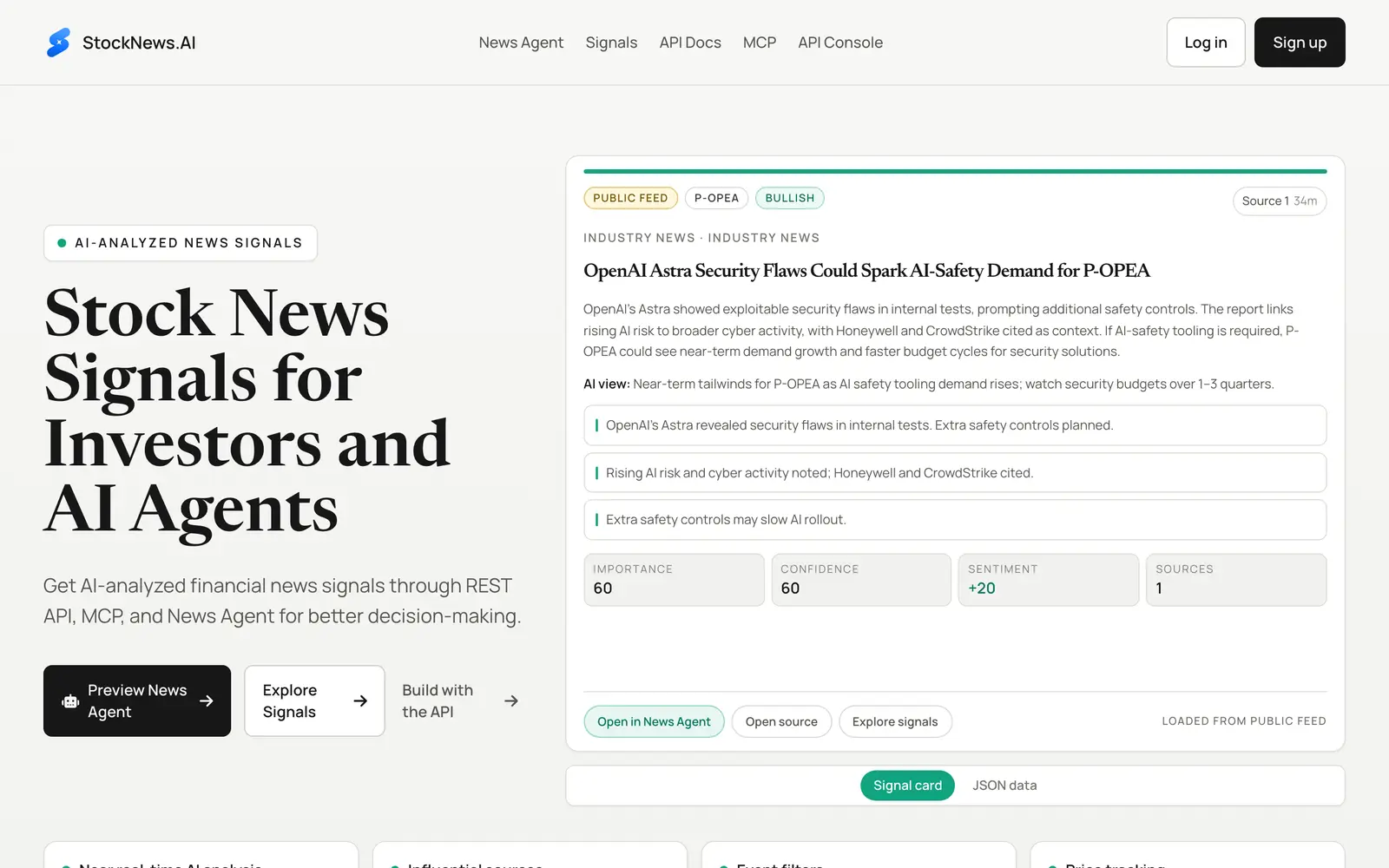Click the arrow icon on Explore Signals
This screenshot has height=868, width=1389.
(x=360, y=700)
